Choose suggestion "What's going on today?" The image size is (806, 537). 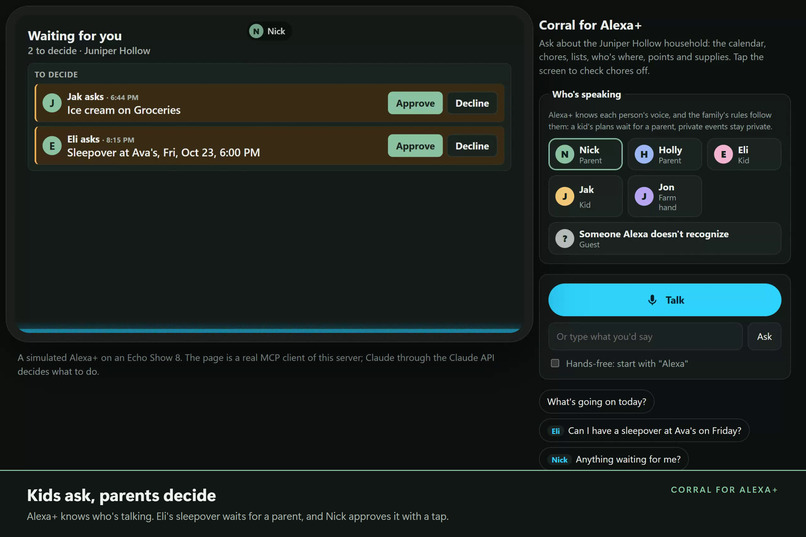596,402
